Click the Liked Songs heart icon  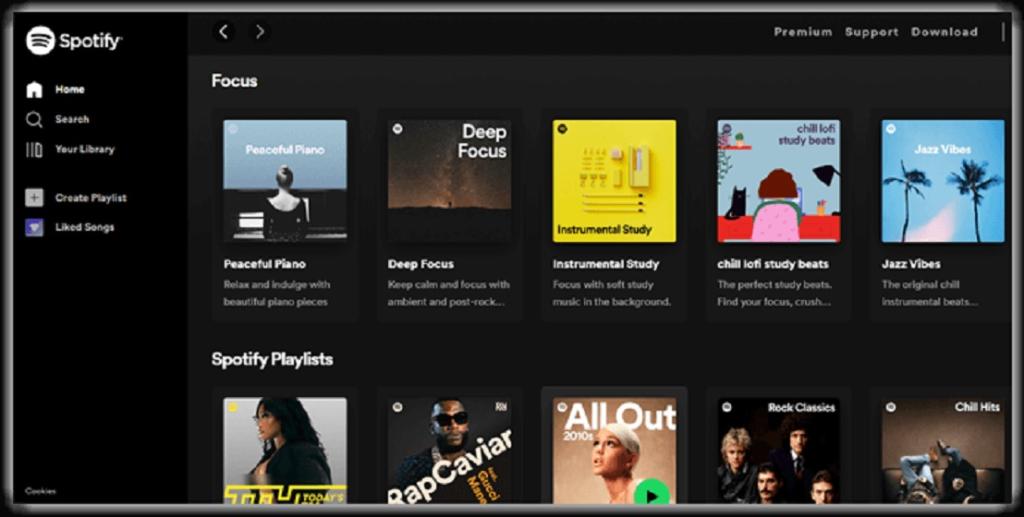click(34, 227)
